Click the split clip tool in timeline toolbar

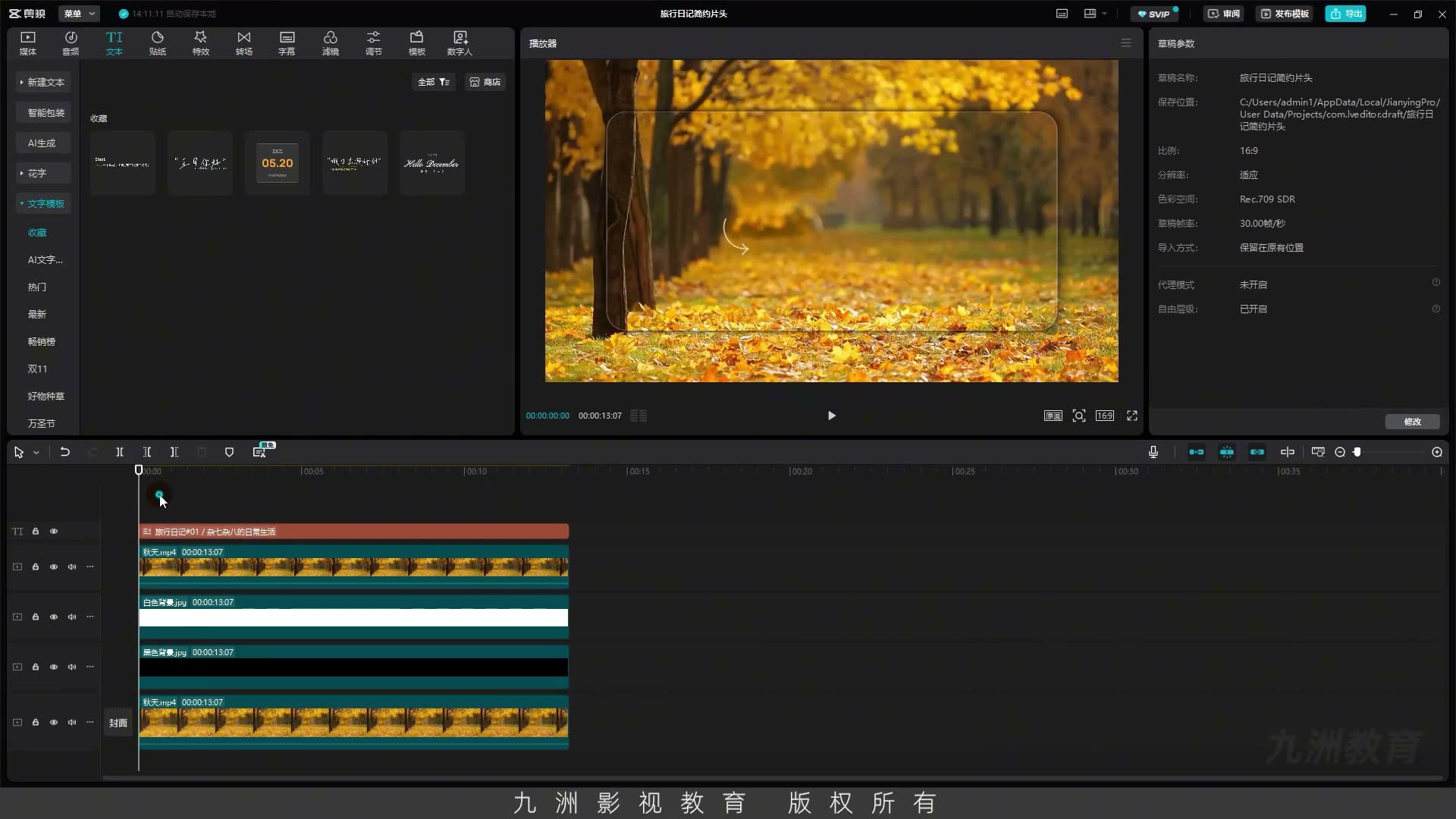[x=119, y=452]
